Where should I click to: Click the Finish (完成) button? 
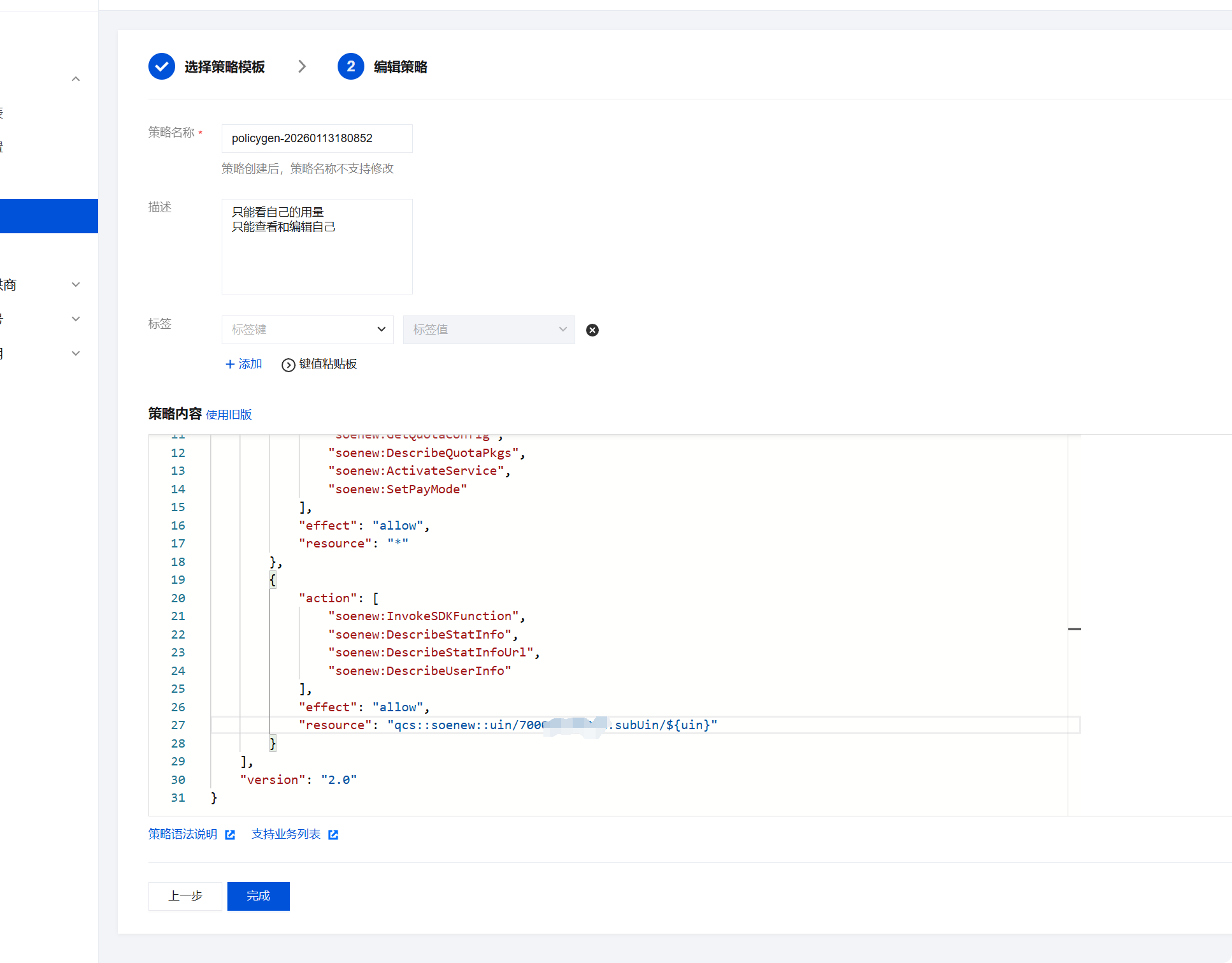point(258,896)
